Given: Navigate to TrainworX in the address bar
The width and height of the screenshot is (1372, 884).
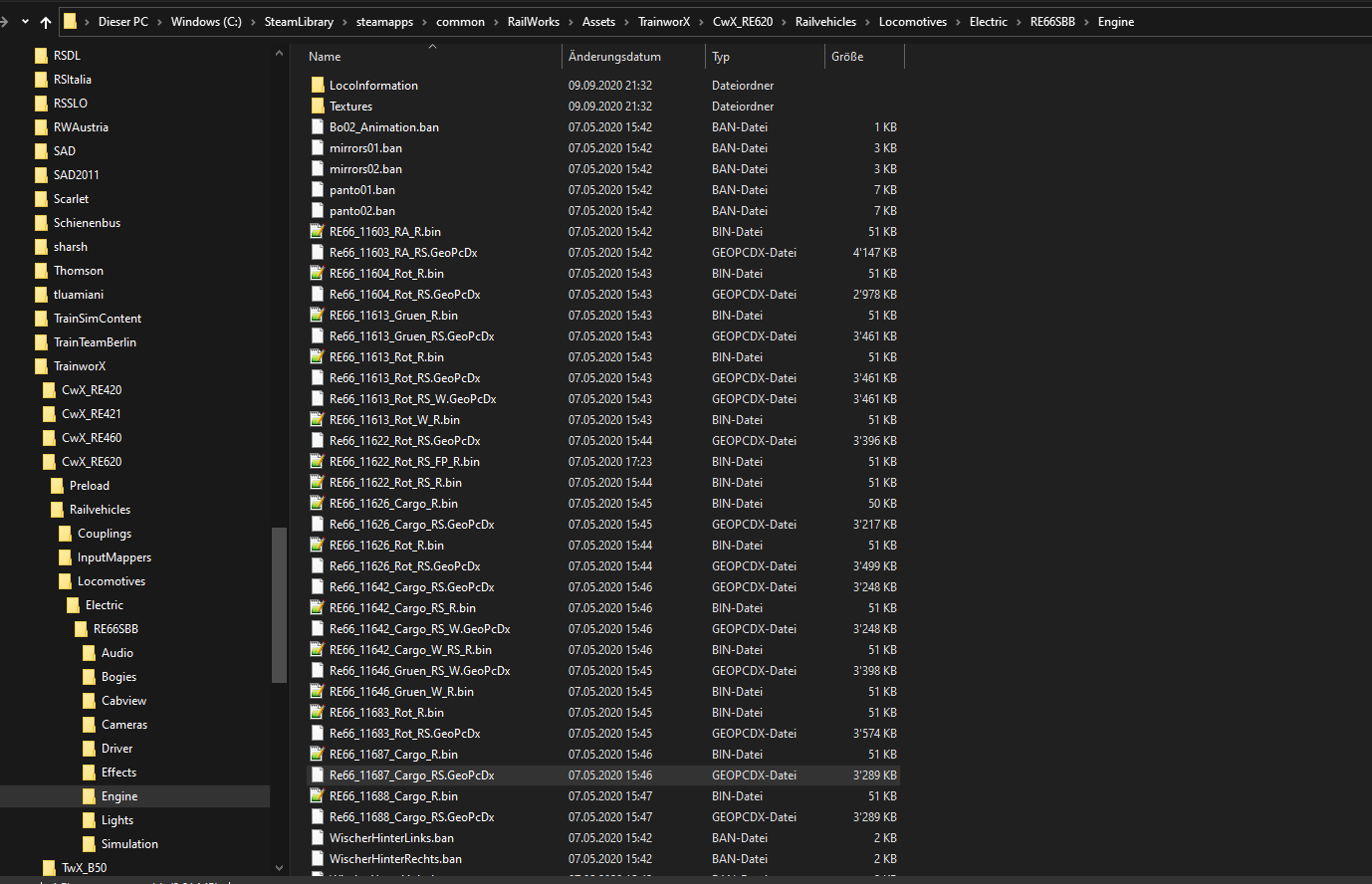Looking at the screenshot, I should click(x=663, y=22).
